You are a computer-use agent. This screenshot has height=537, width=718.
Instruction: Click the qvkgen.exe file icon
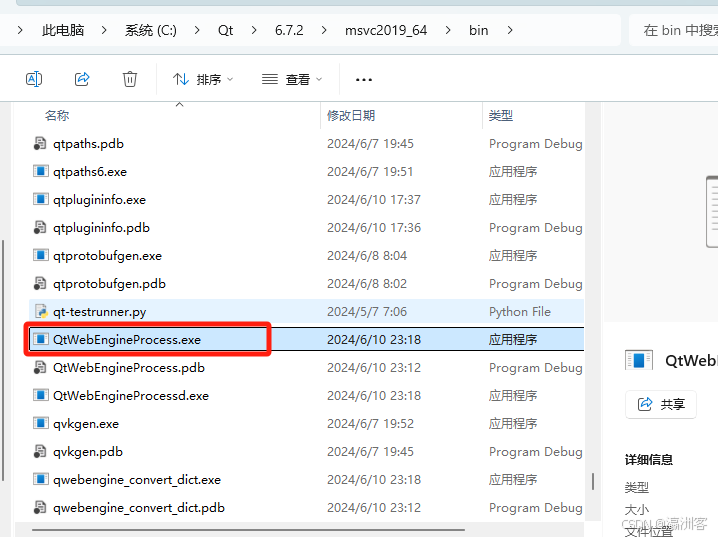[x=40, y=423]
